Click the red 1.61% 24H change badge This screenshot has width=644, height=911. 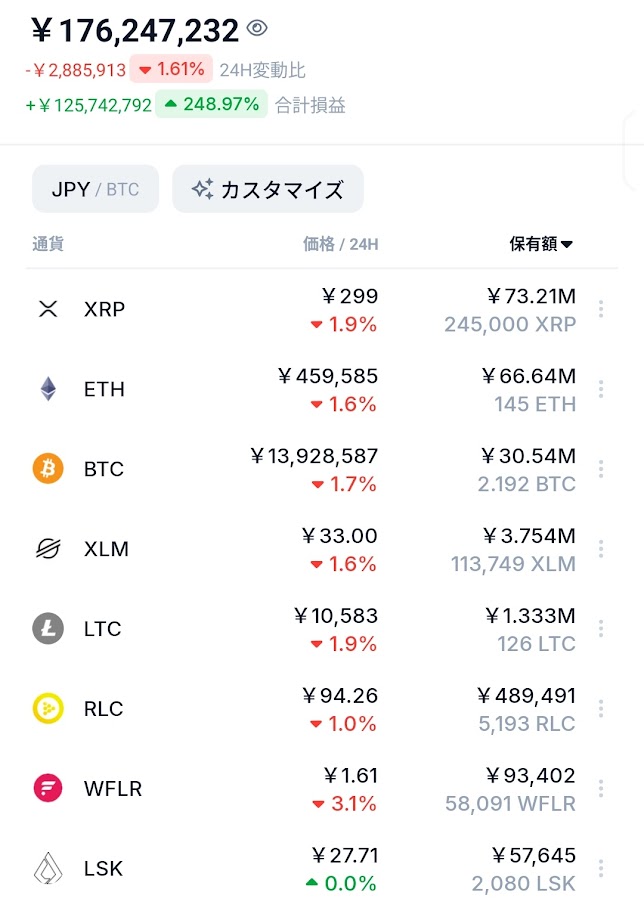pos(171,69)
